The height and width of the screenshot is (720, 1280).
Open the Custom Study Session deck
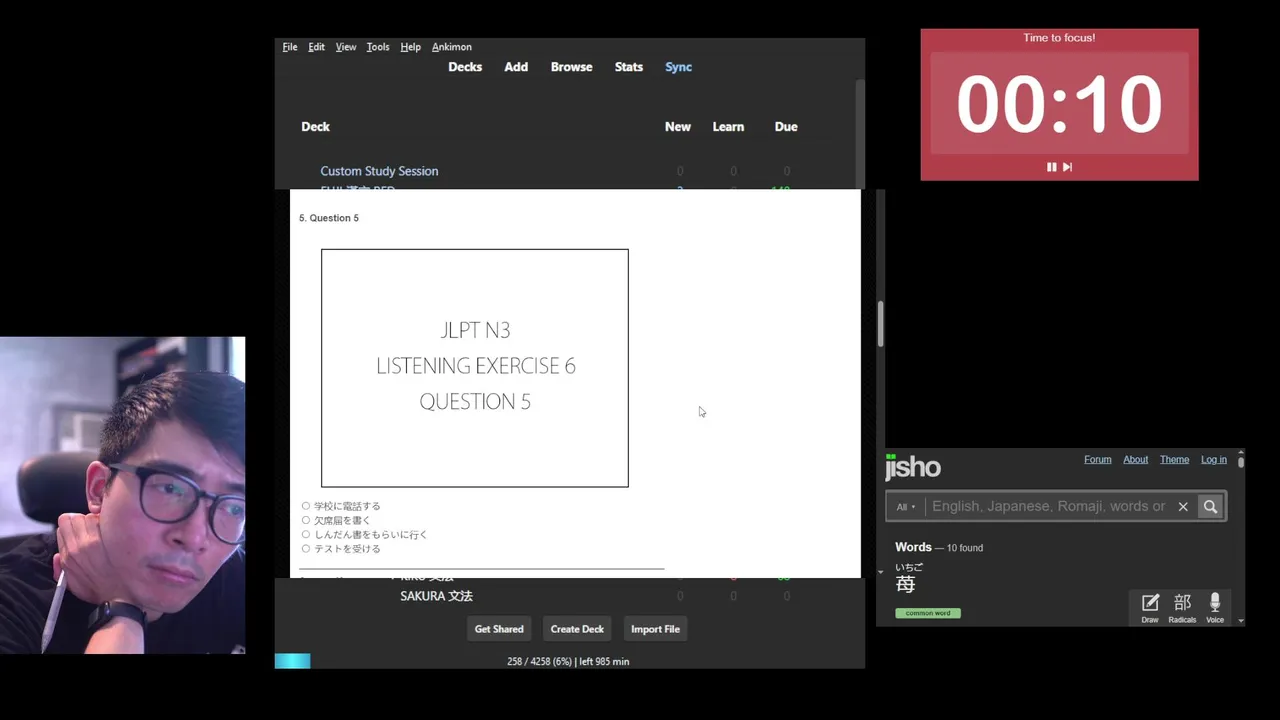[x=379, y=171]
